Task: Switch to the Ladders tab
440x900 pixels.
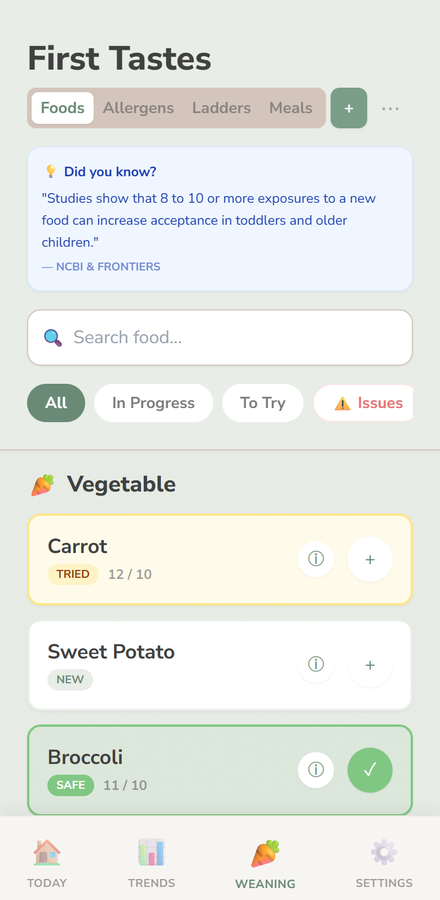Action: tap(221, 108)
